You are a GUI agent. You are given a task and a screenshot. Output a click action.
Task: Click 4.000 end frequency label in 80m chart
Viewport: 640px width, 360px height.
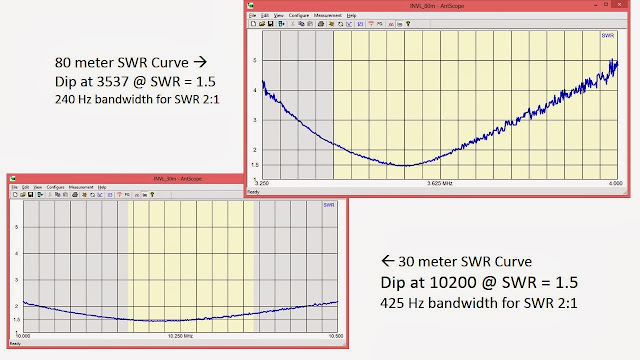[616, 183]
